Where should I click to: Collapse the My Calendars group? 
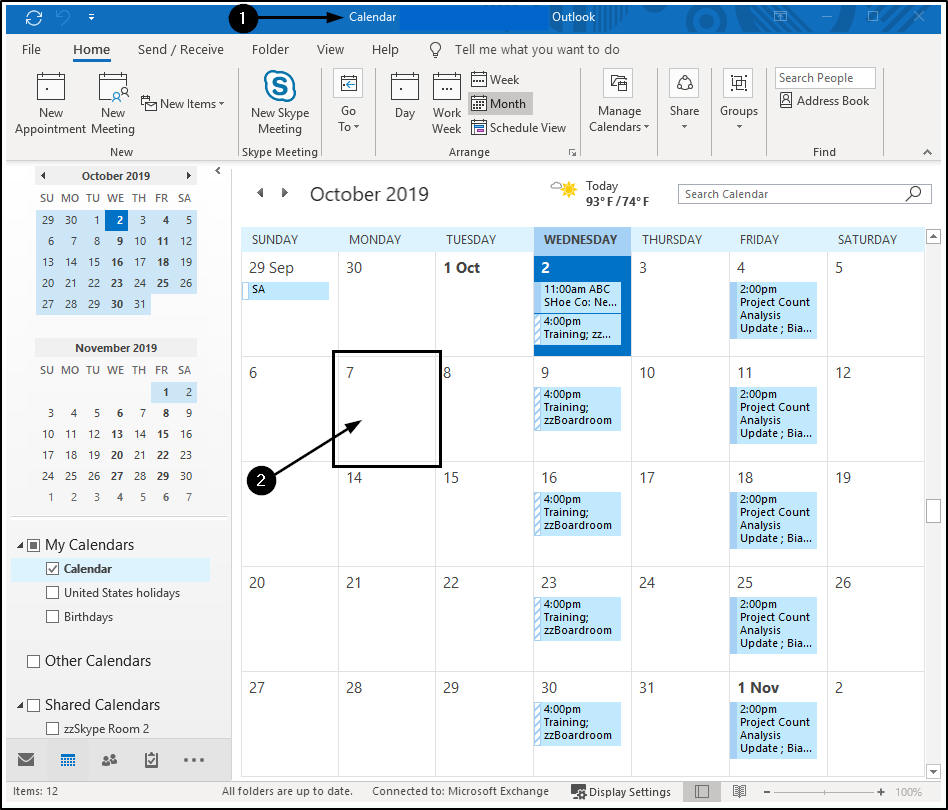click(20, 545)
